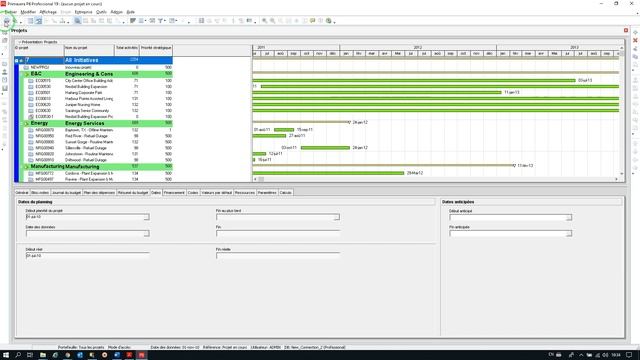Switch to the Général tab
This screenshot has height=360, width=640.
point(22,192)
